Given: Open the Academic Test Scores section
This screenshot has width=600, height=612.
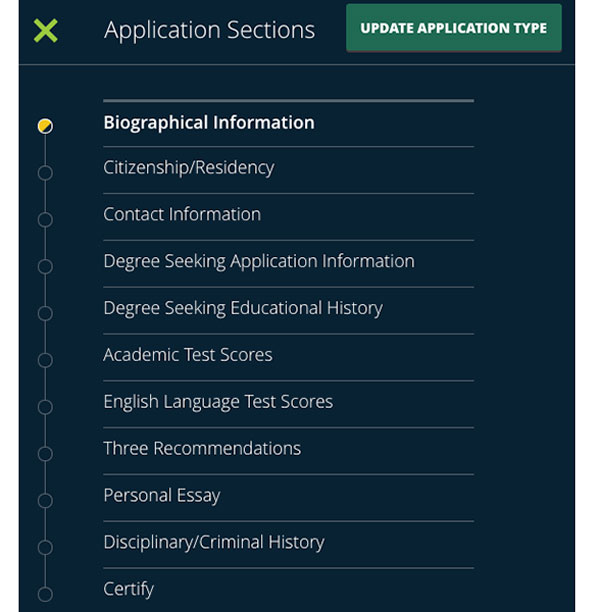Looking at the screenshot, I should pos(188,355).
